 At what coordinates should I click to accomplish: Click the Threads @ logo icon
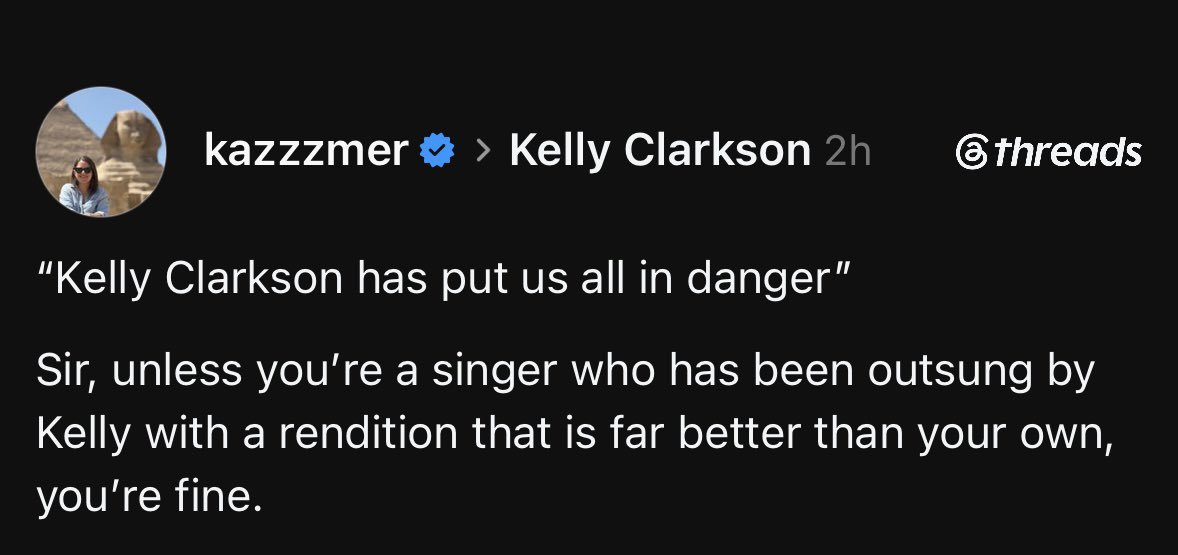[x=971, y=152]
